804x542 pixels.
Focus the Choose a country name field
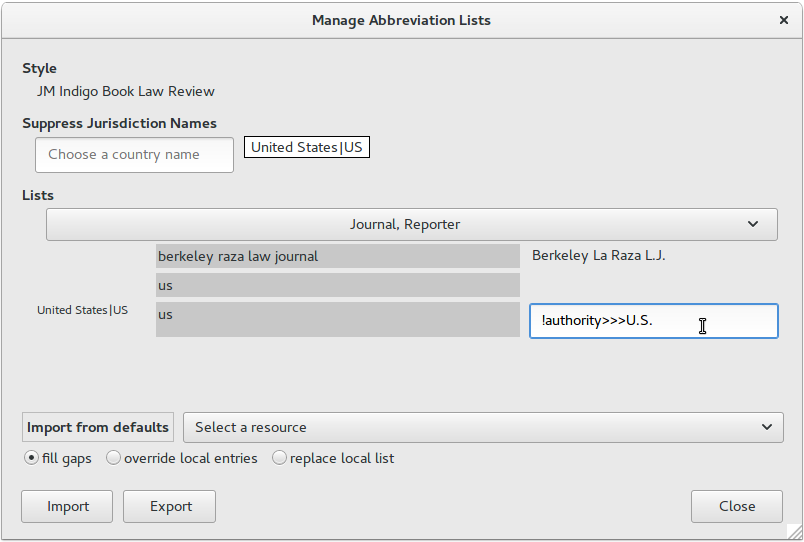tap(134, 155)
